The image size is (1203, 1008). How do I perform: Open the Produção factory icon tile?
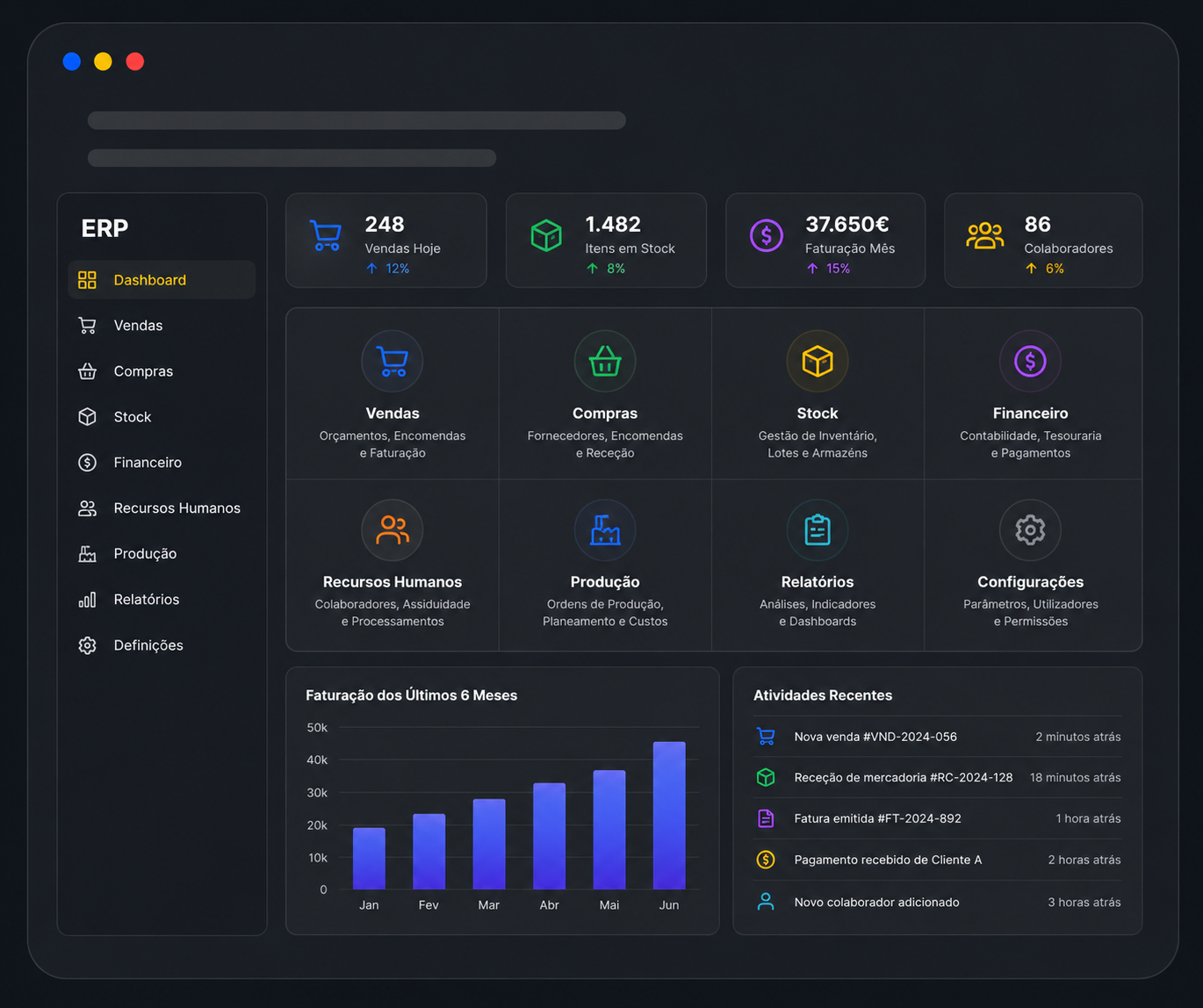605,529
